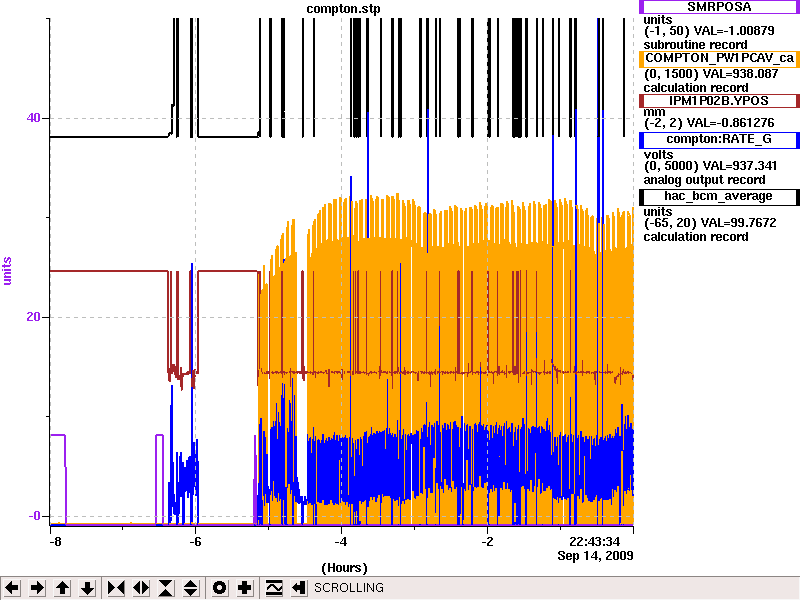
Task: Pan the graph right with the right arrow
Action: (37, 588)
